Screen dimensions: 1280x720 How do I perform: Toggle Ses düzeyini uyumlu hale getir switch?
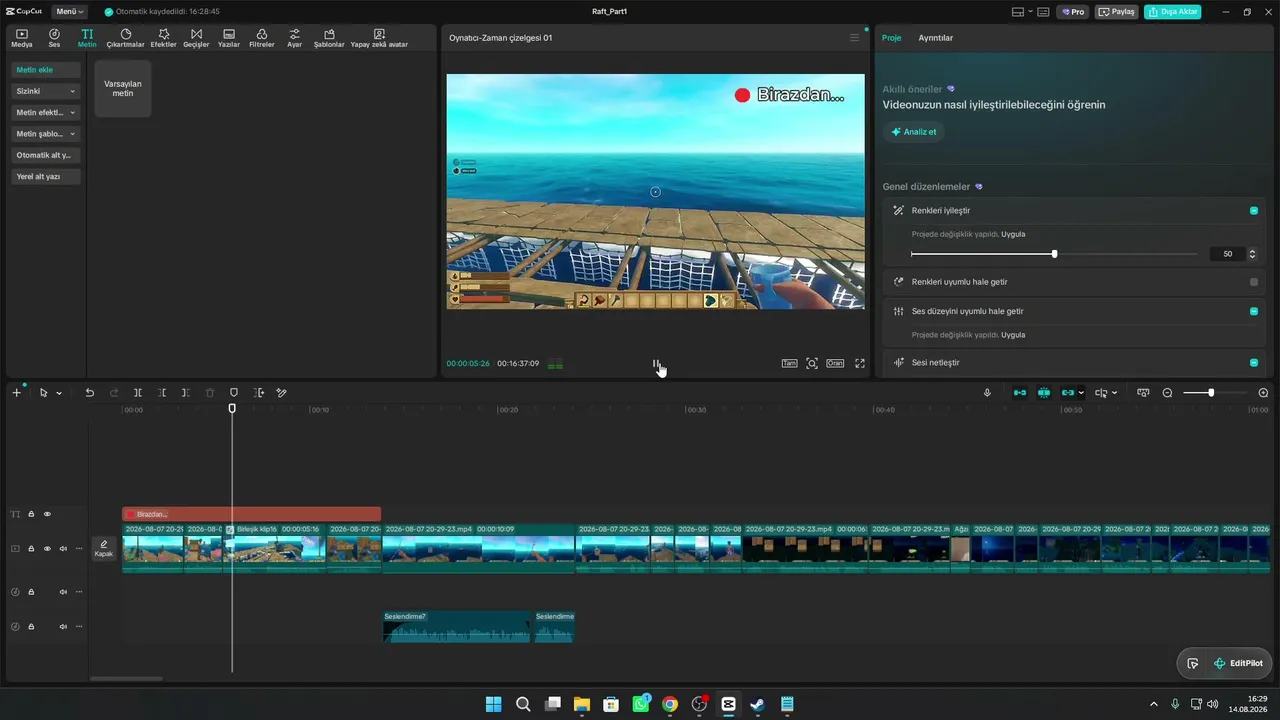click(x=1254, y=311)
